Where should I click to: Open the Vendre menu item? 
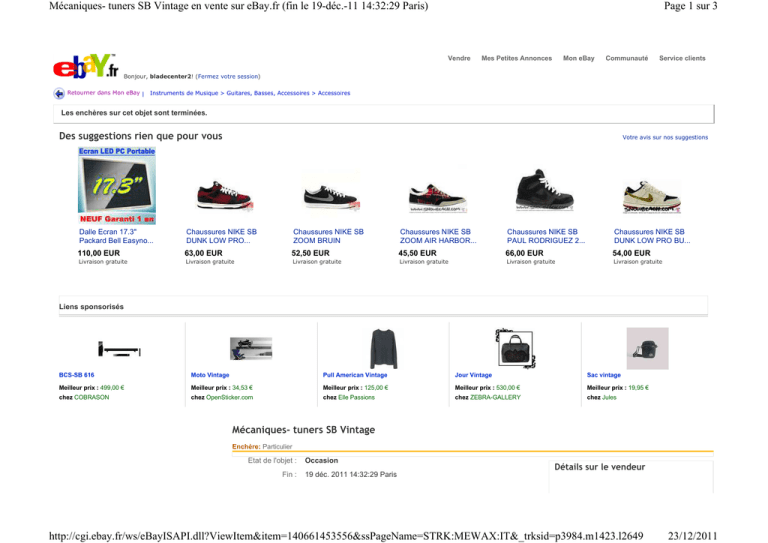pyautogui.click(x=459, y=58)
